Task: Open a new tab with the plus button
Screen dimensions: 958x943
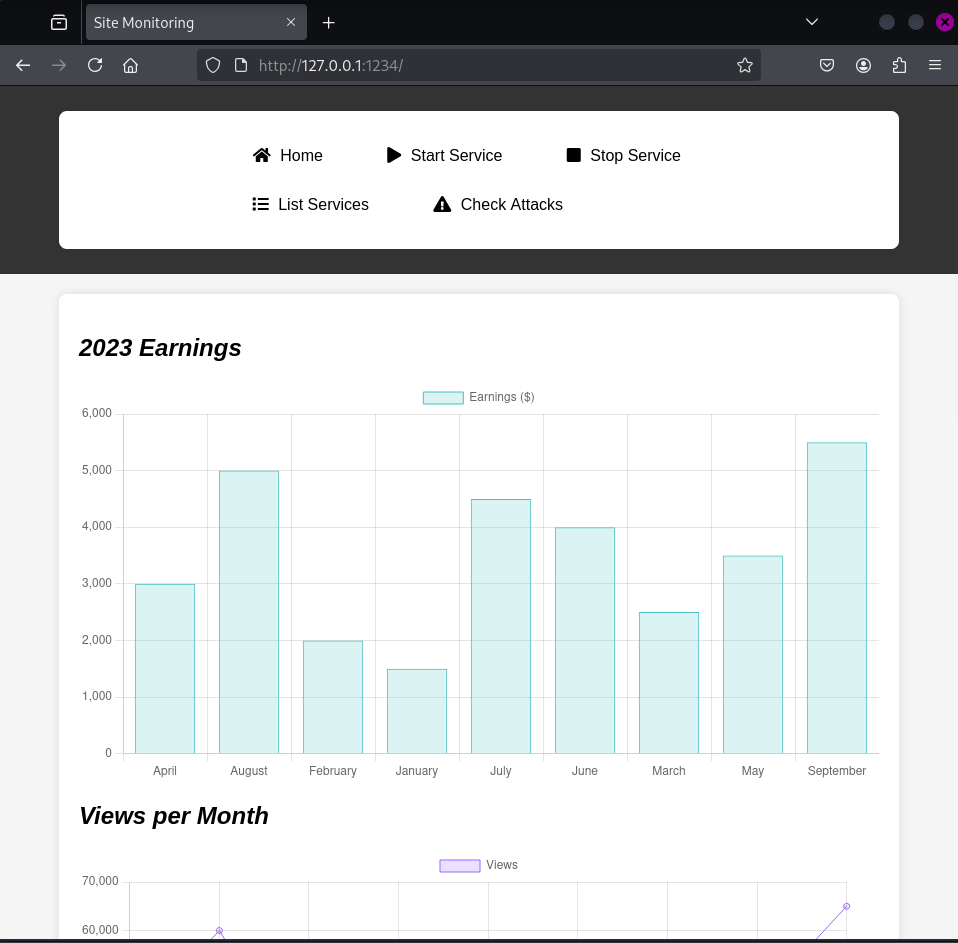Action: pyautogui.click(x=328, y=22)
